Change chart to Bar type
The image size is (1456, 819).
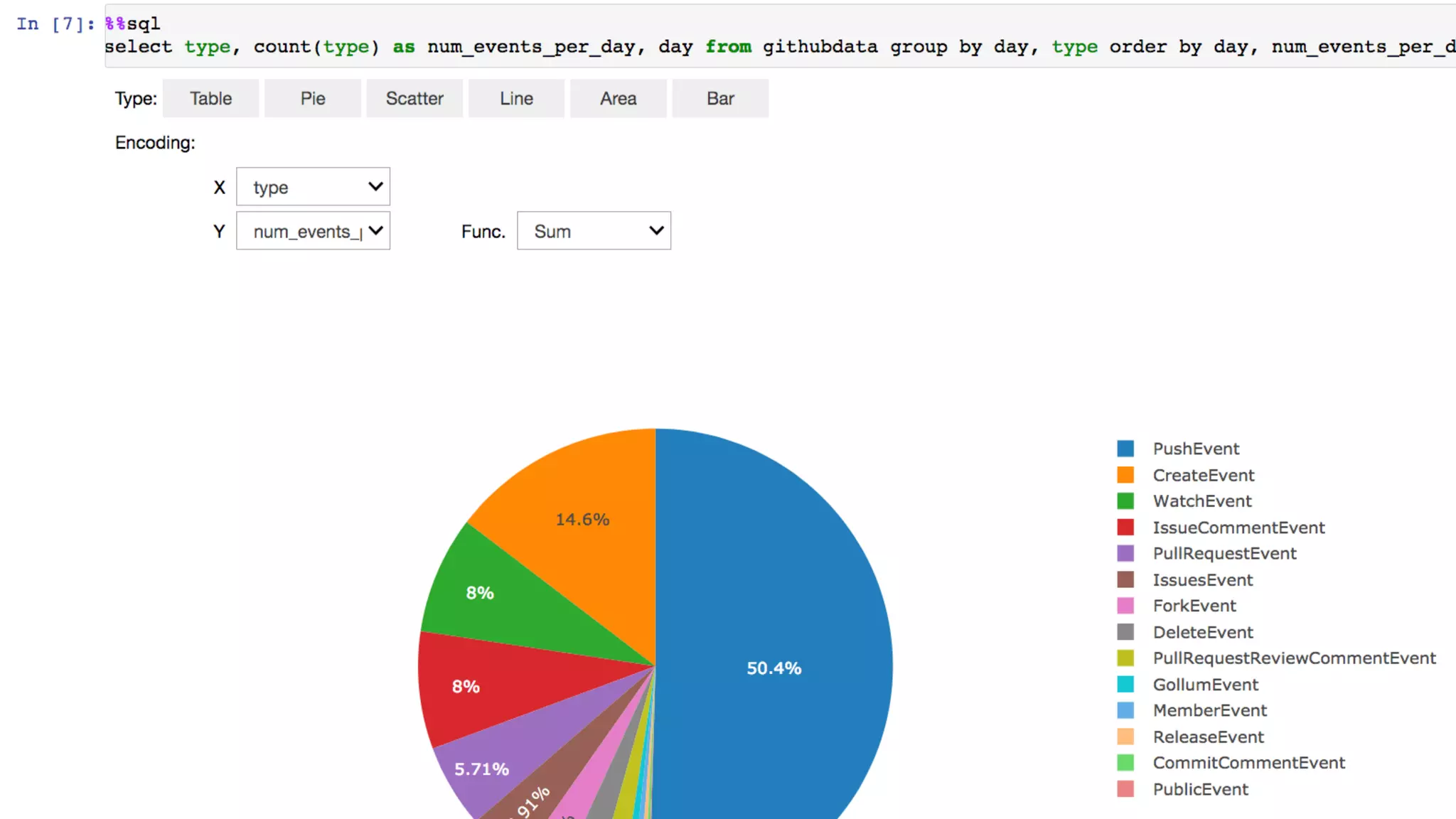719,98
